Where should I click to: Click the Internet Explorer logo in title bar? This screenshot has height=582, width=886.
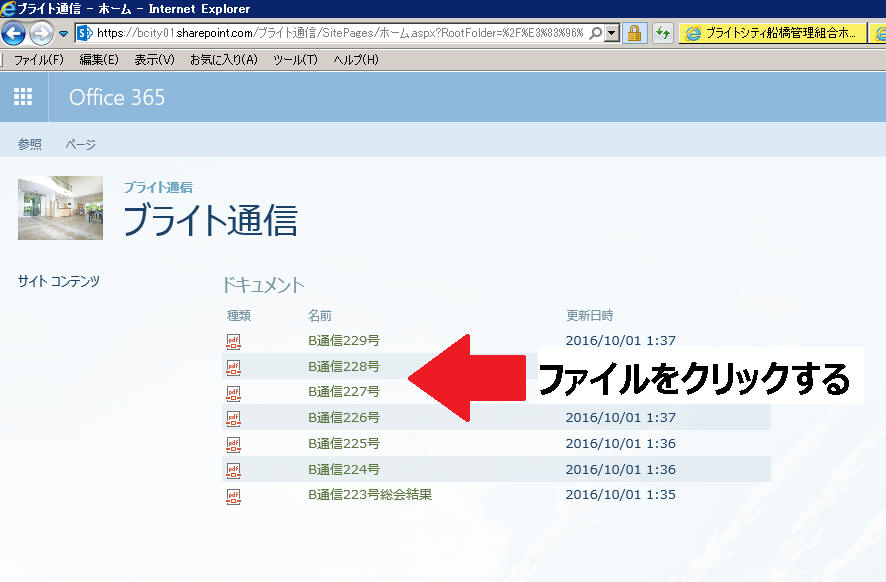[8, 8]
